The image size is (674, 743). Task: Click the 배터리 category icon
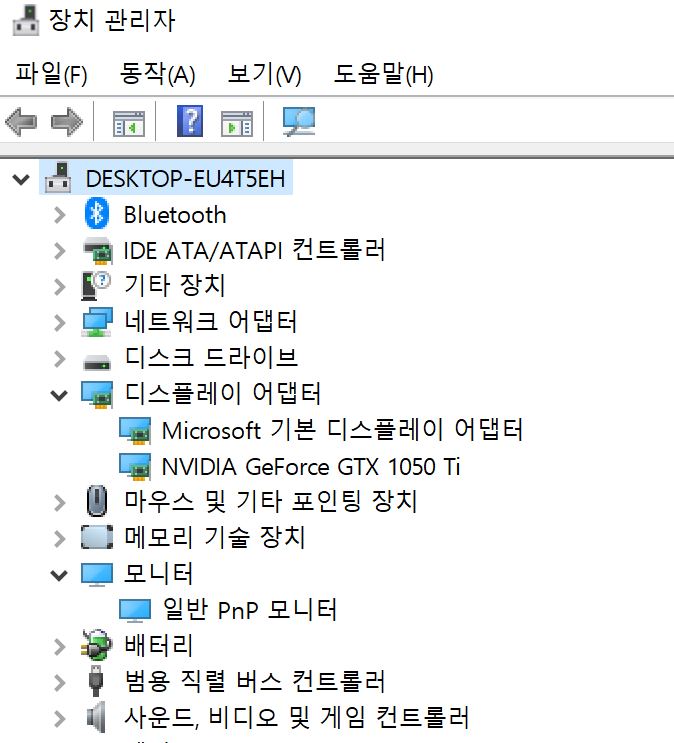click(x=97, y=645)
